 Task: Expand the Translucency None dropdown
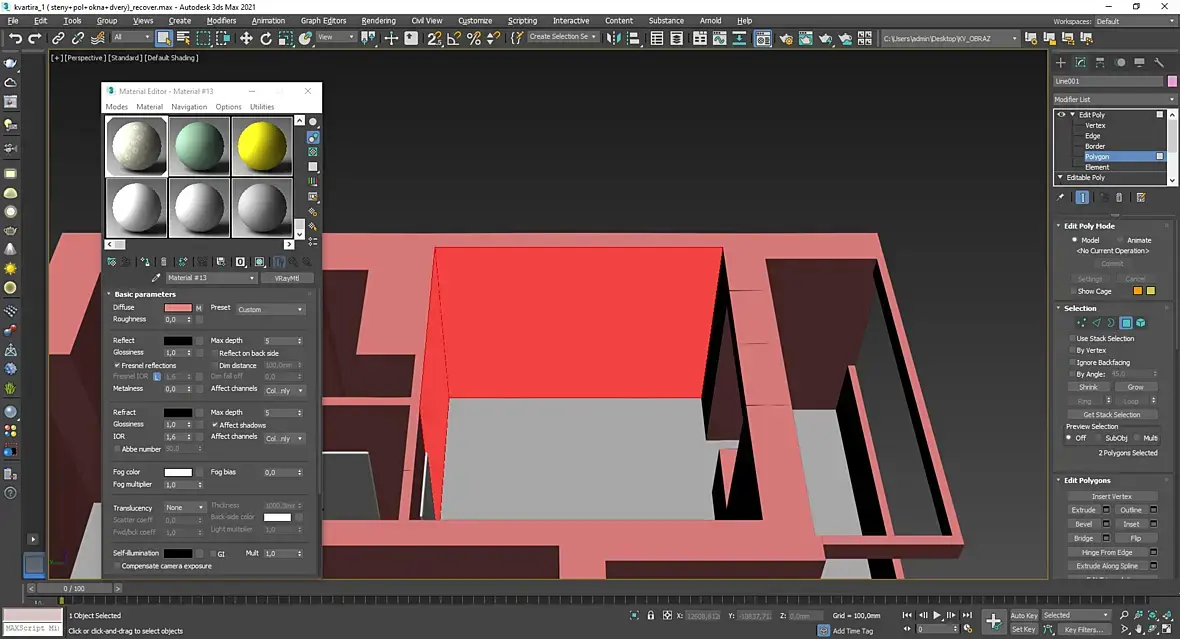pos(185,507)
